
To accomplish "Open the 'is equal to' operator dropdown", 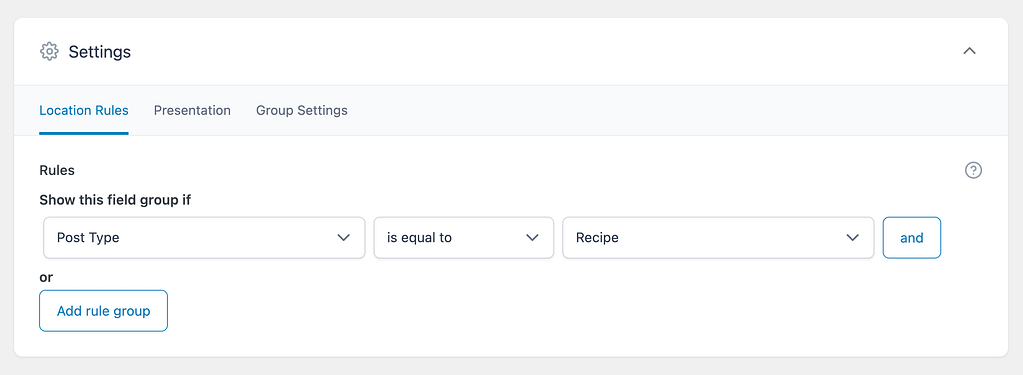I will [x=463, y=237].
